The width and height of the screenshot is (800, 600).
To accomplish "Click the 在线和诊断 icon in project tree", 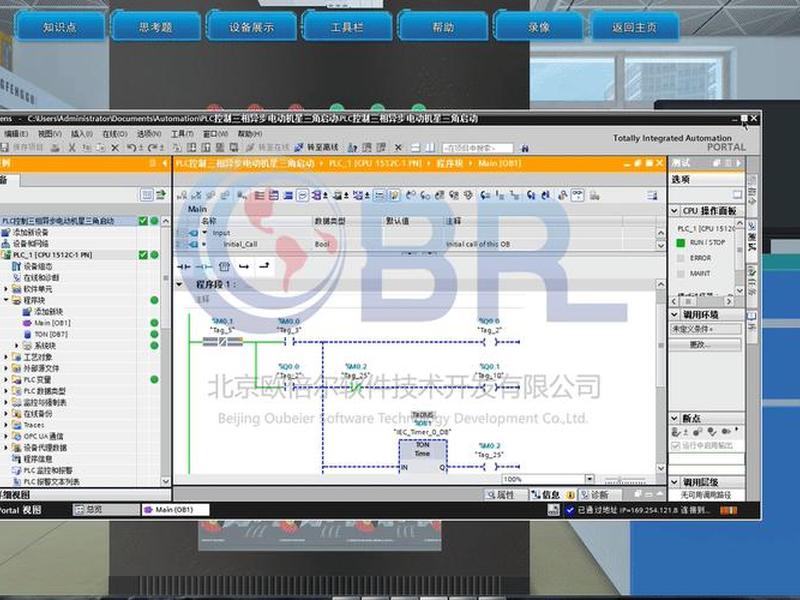I will pos(16,278).
